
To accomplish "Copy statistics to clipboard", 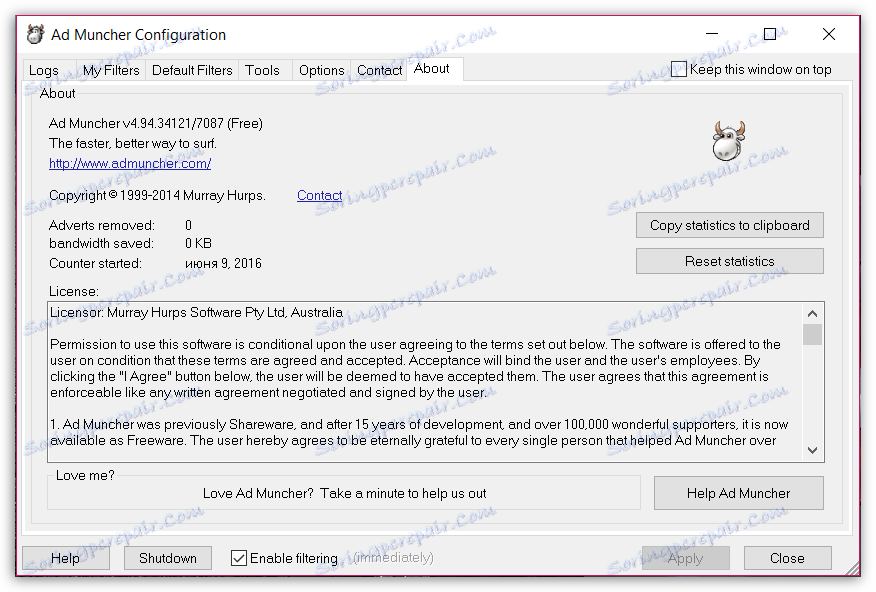I will [730, 225].
